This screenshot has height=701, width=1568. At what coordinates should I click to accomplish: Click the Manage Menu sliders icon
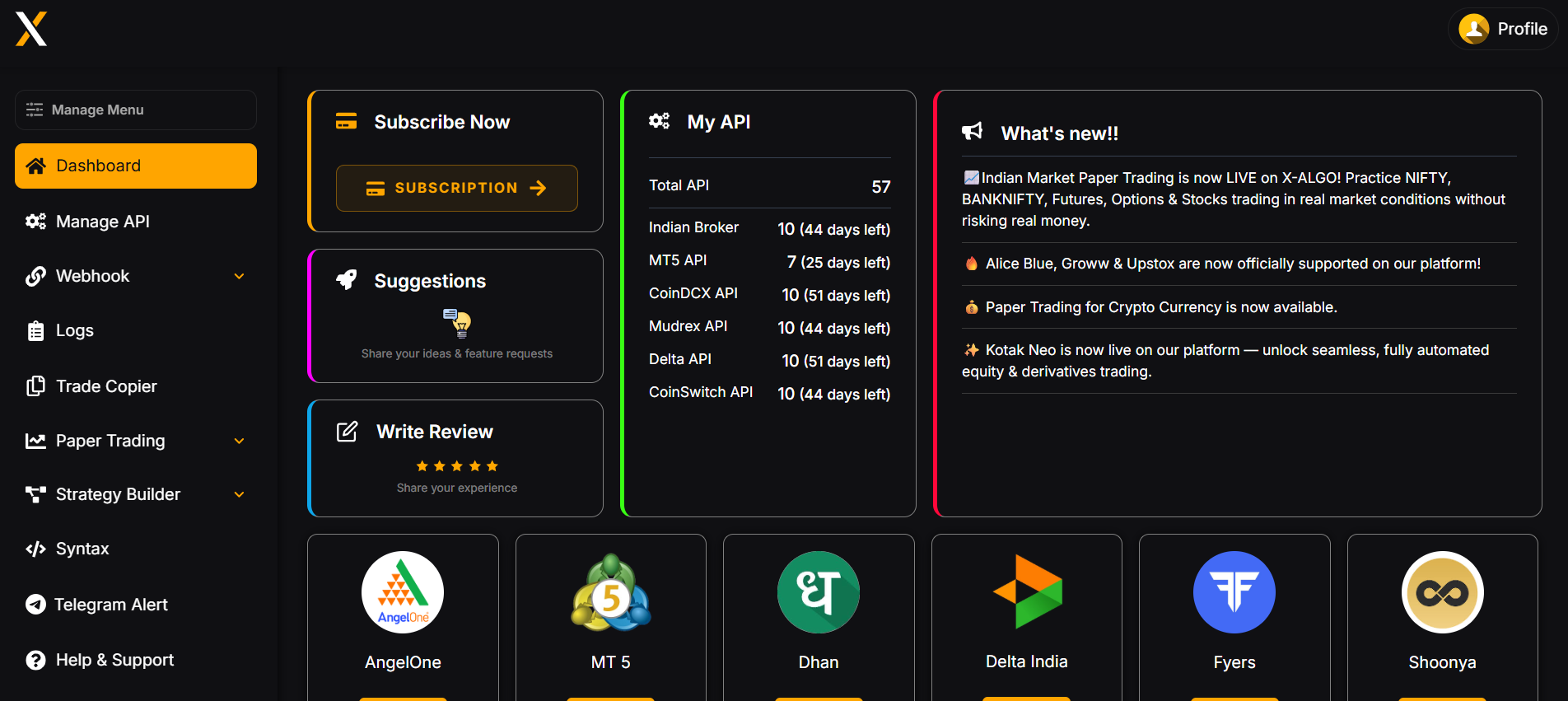(35, 110)
